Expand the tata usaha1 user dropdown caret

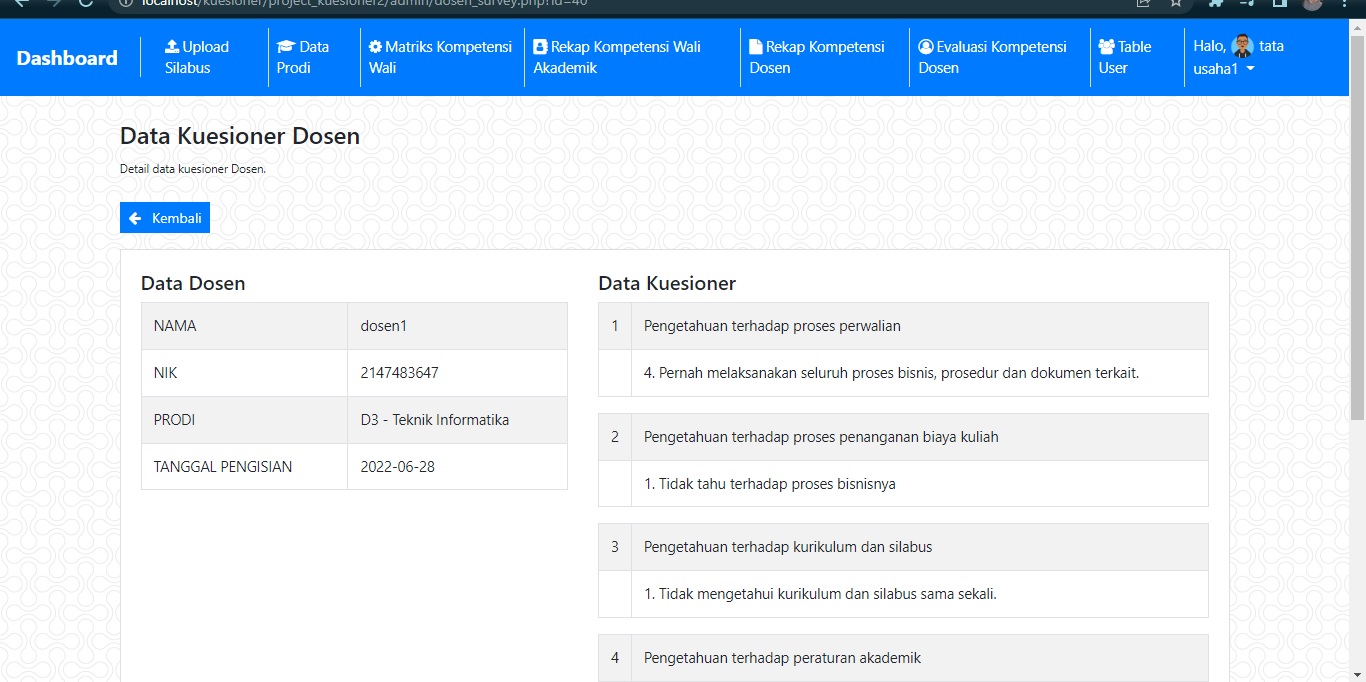pos(1250,68)
